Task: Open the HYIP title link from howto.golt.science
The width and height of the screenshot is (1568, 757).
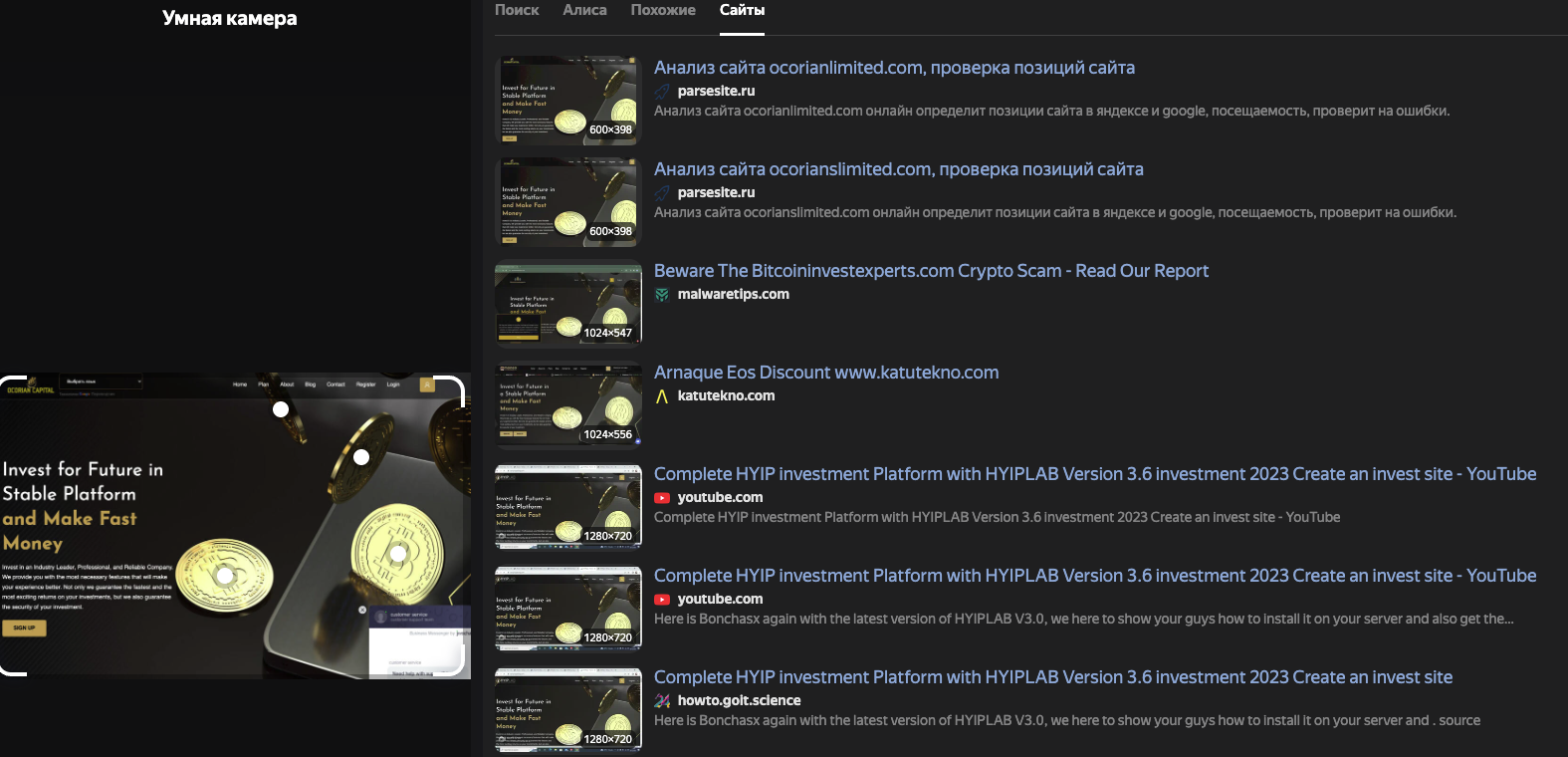Action: coord(1053,677)
